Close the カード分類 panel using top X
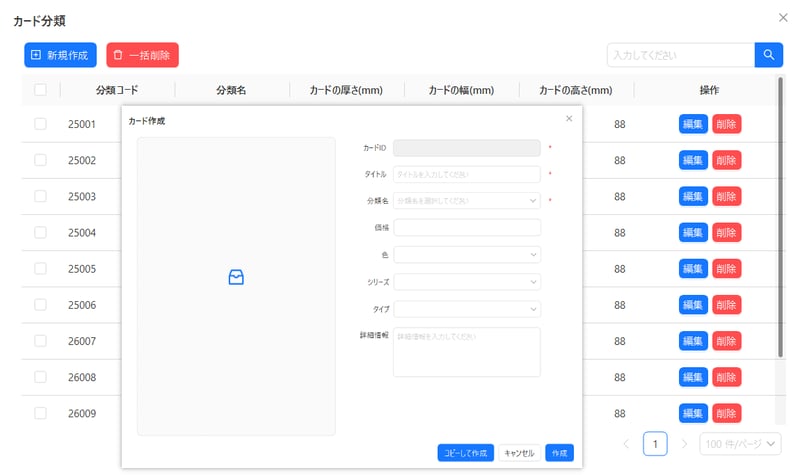Image resolution: width=800 pixels, height=475 pixels. coord(782,17)
